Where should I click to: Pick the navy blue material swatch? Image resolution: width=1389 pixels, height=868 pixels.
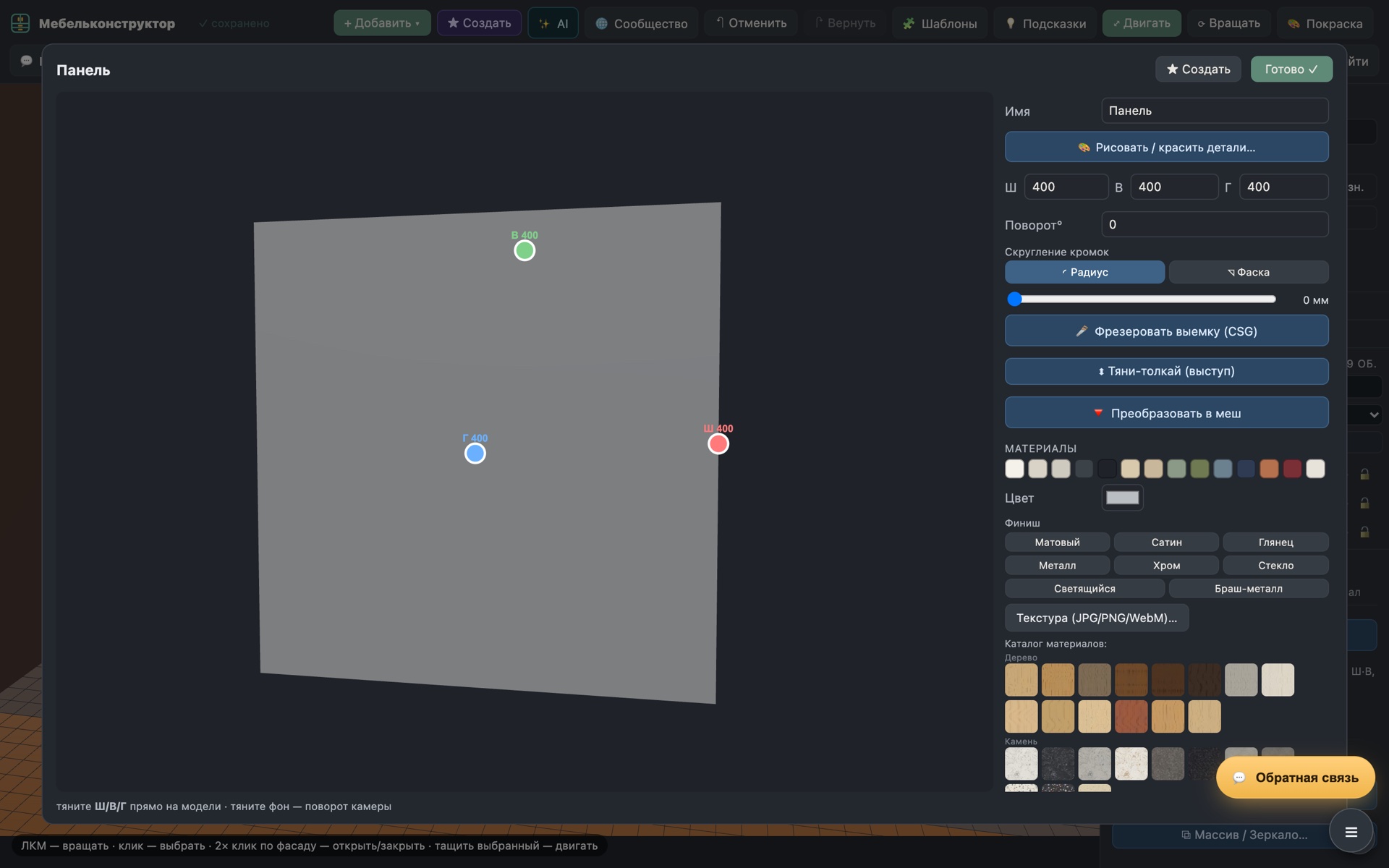click(1246, 469)
